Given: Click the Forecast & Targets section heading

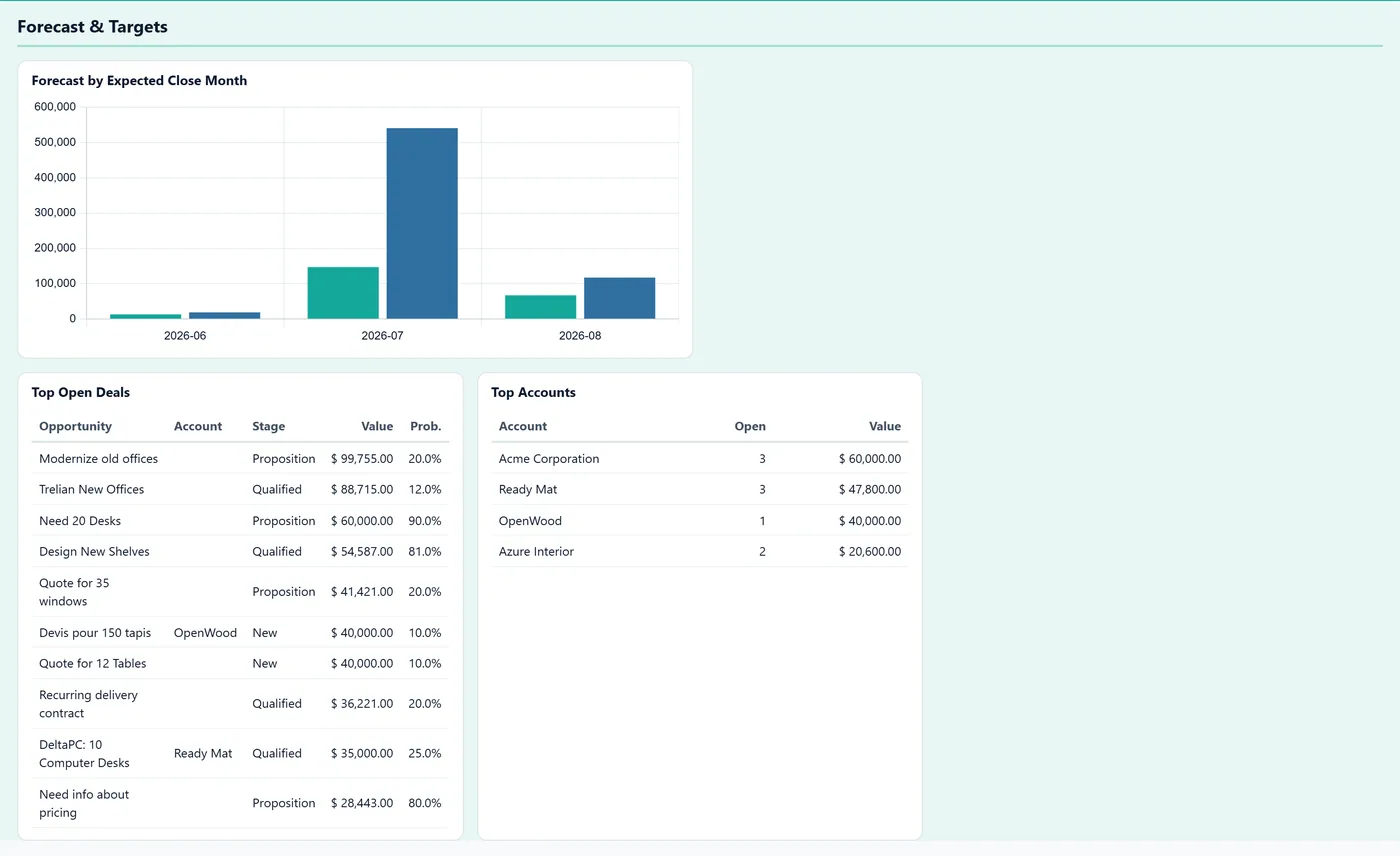Looking at the screenshot, I should click(x=92, y=27).
